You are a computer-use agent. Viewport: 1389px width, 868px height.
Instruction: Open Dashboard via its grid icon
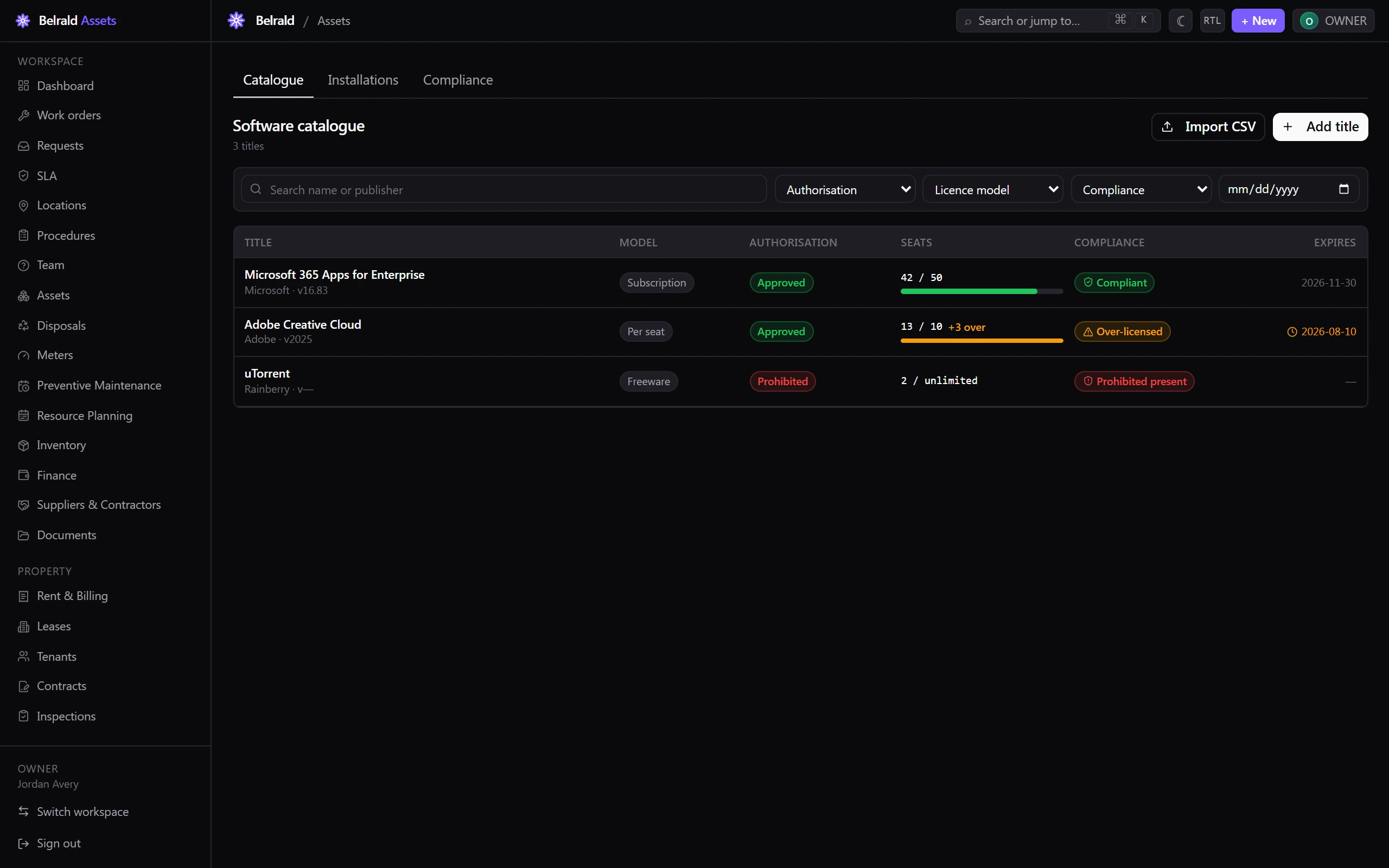(x=23, y=86)
